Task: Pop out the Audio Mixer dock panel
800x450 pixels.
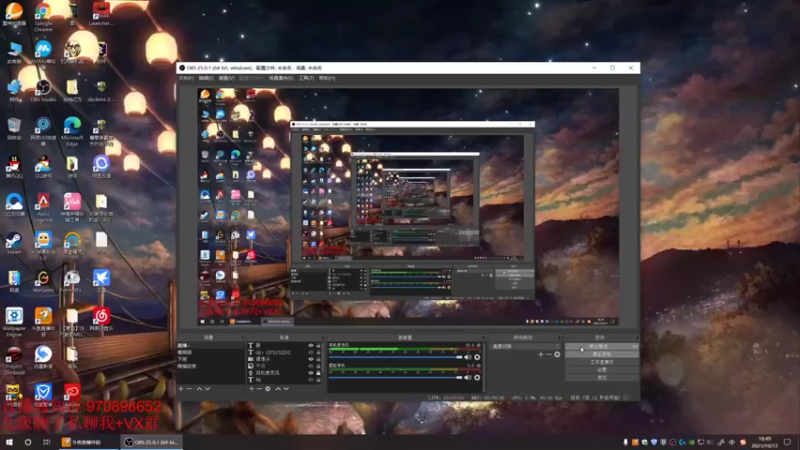Action: click(482, 337)
